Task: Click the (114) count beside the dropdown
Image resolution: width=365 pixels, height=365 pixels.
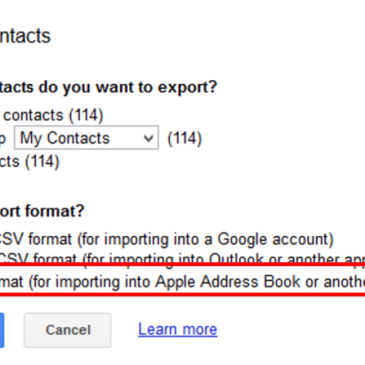Action: tap(185, 138)
